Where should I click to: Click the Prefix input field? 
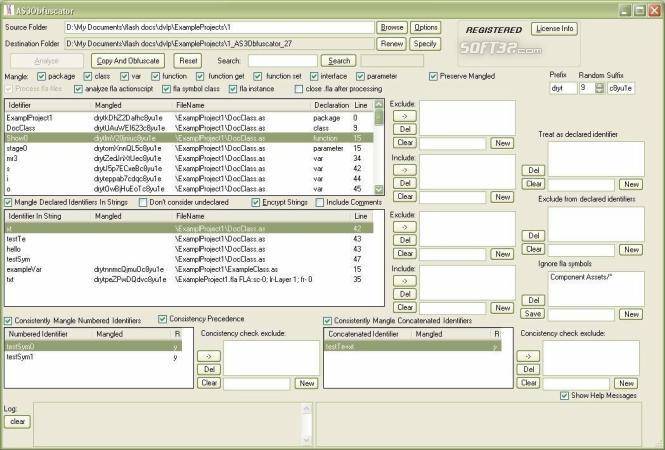(563, 88)
